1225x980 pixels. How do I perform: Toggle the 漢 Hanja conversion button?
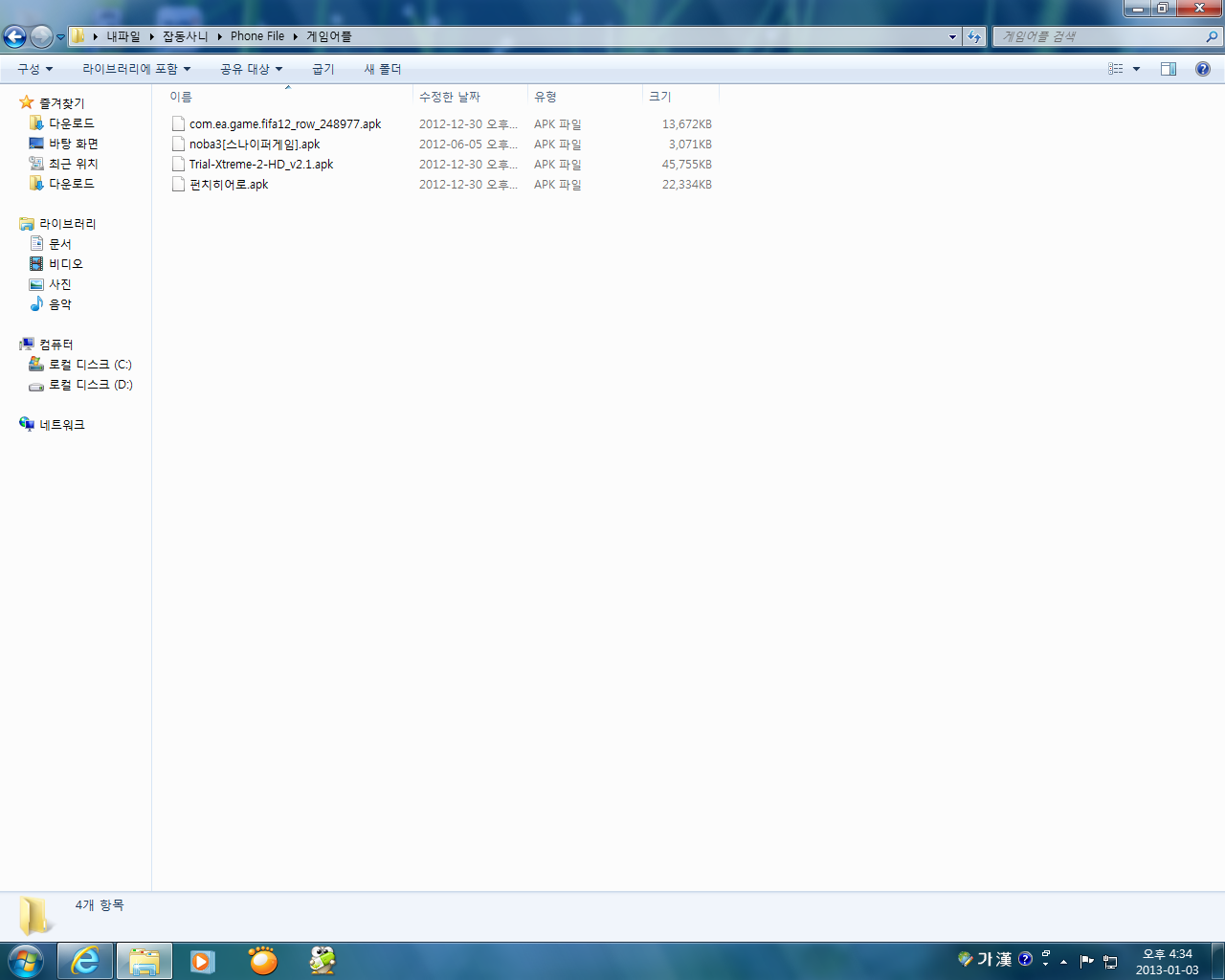[1003, 959]
